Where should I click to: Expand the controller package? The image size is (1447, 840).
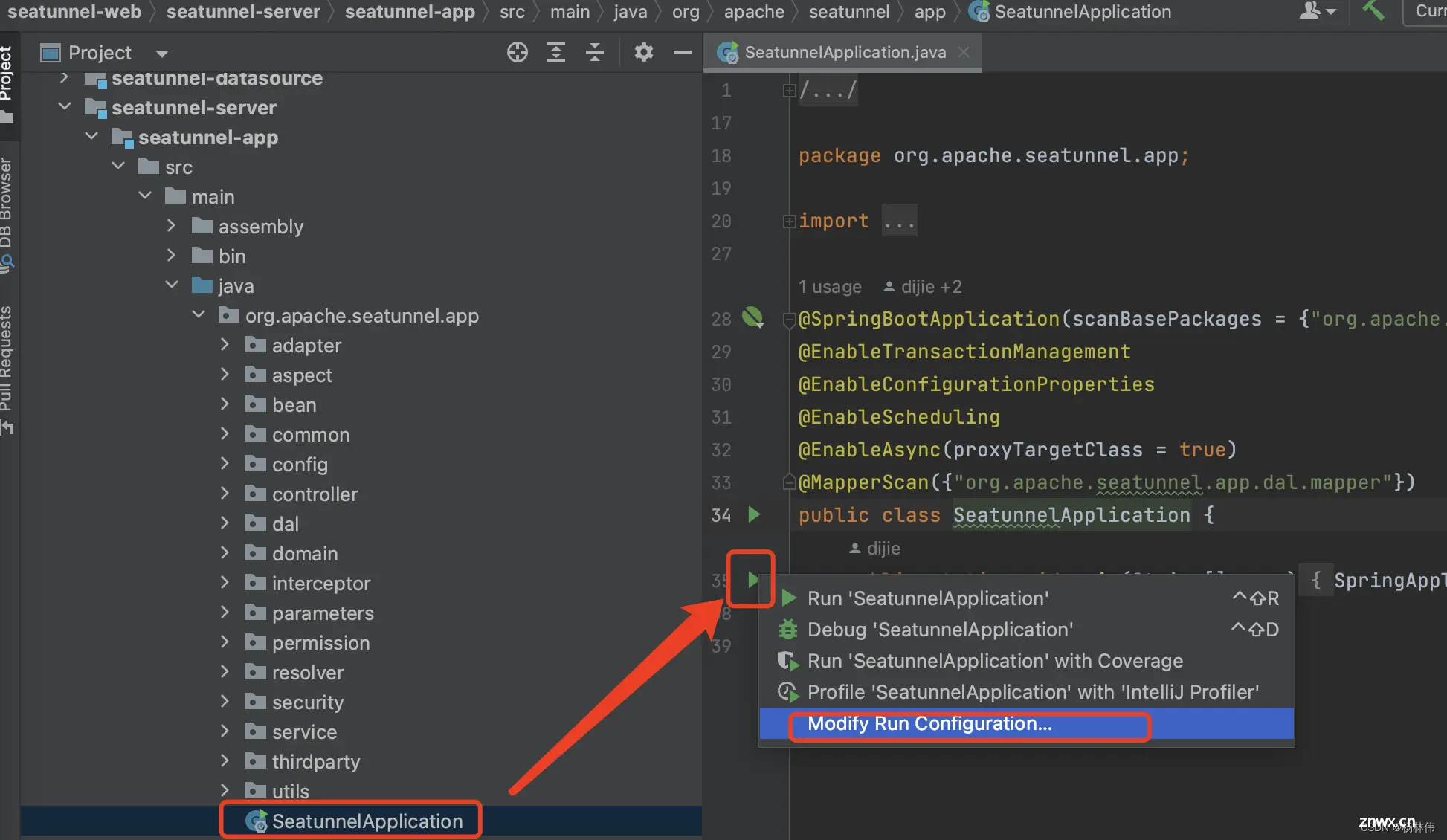(225, 494)
